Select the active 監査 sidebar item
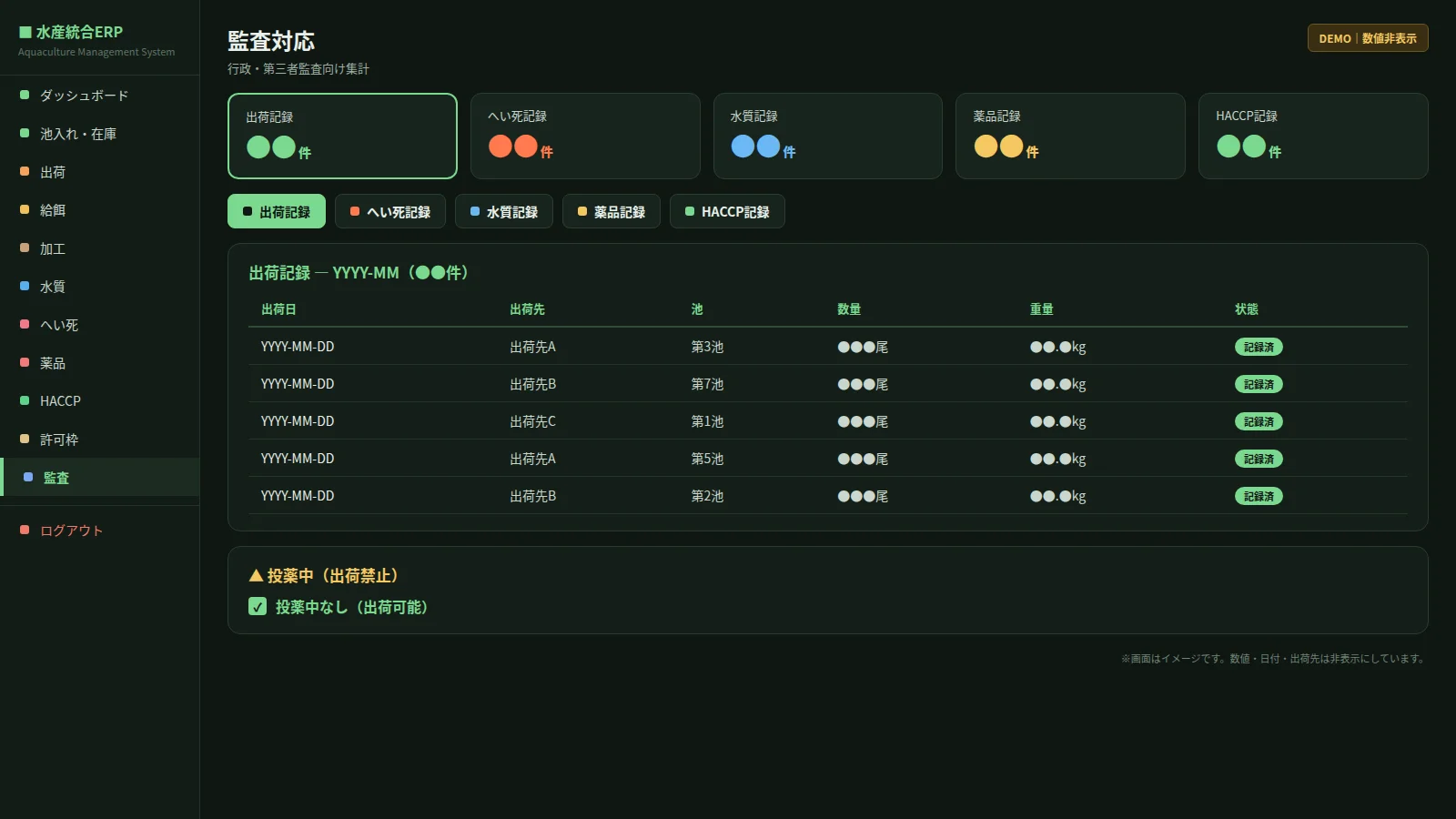The height and width of the screenshot is (819, 1456). point(99,478)
